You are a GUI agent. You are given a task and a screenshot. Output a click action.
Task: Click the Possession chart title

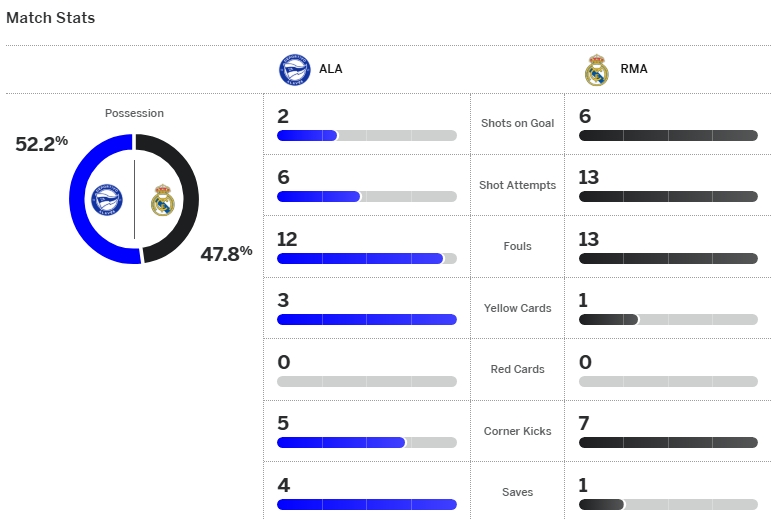134,113
